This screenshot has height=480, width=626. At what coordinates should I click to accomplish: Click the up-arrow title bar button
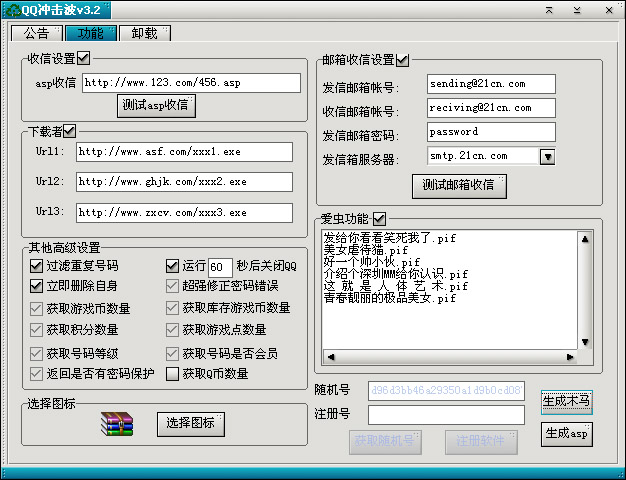coord(549,10)
